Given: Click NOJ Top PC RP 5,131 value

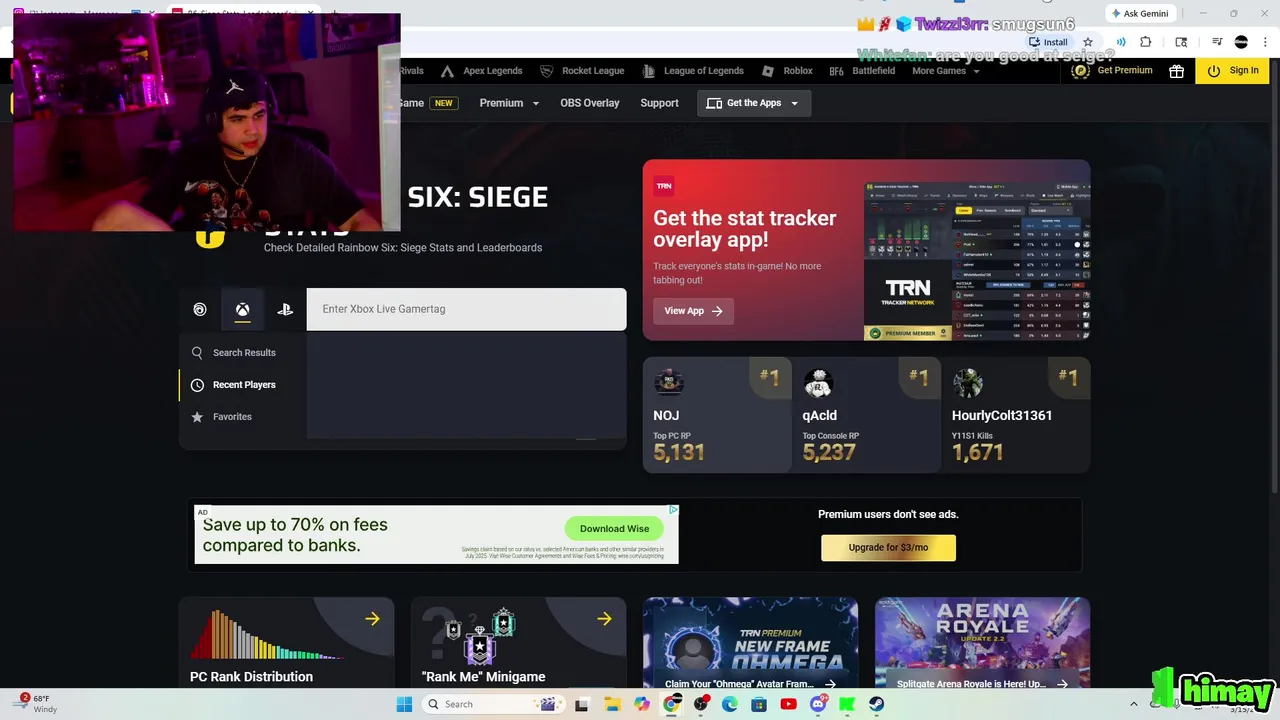Looking at the screenshot, I should click(x=679, y=453).
